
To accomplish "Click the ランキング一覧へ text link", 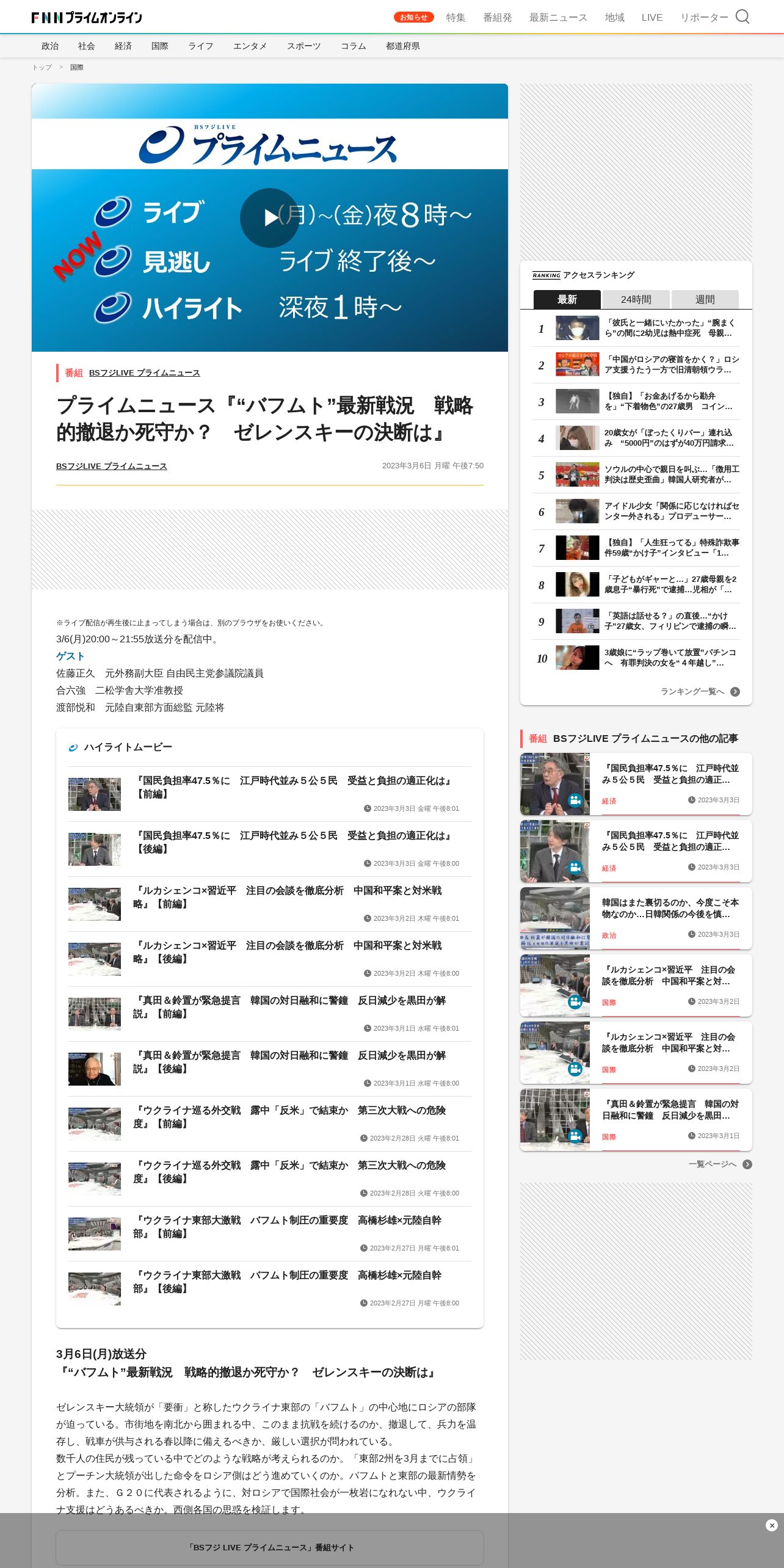I will click(x=692, y=692).
